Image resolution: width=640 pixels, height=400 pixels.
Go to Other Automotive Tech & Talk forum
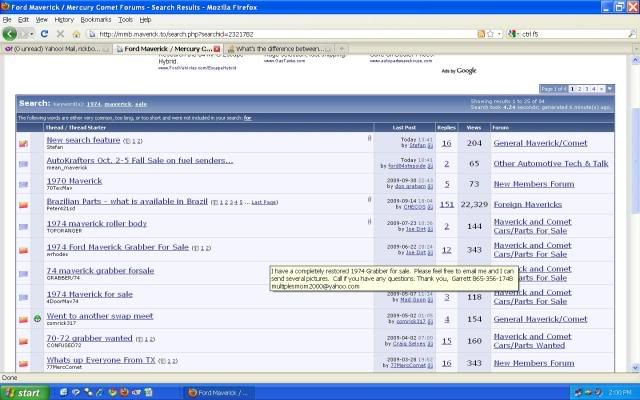tap(551, 164)
